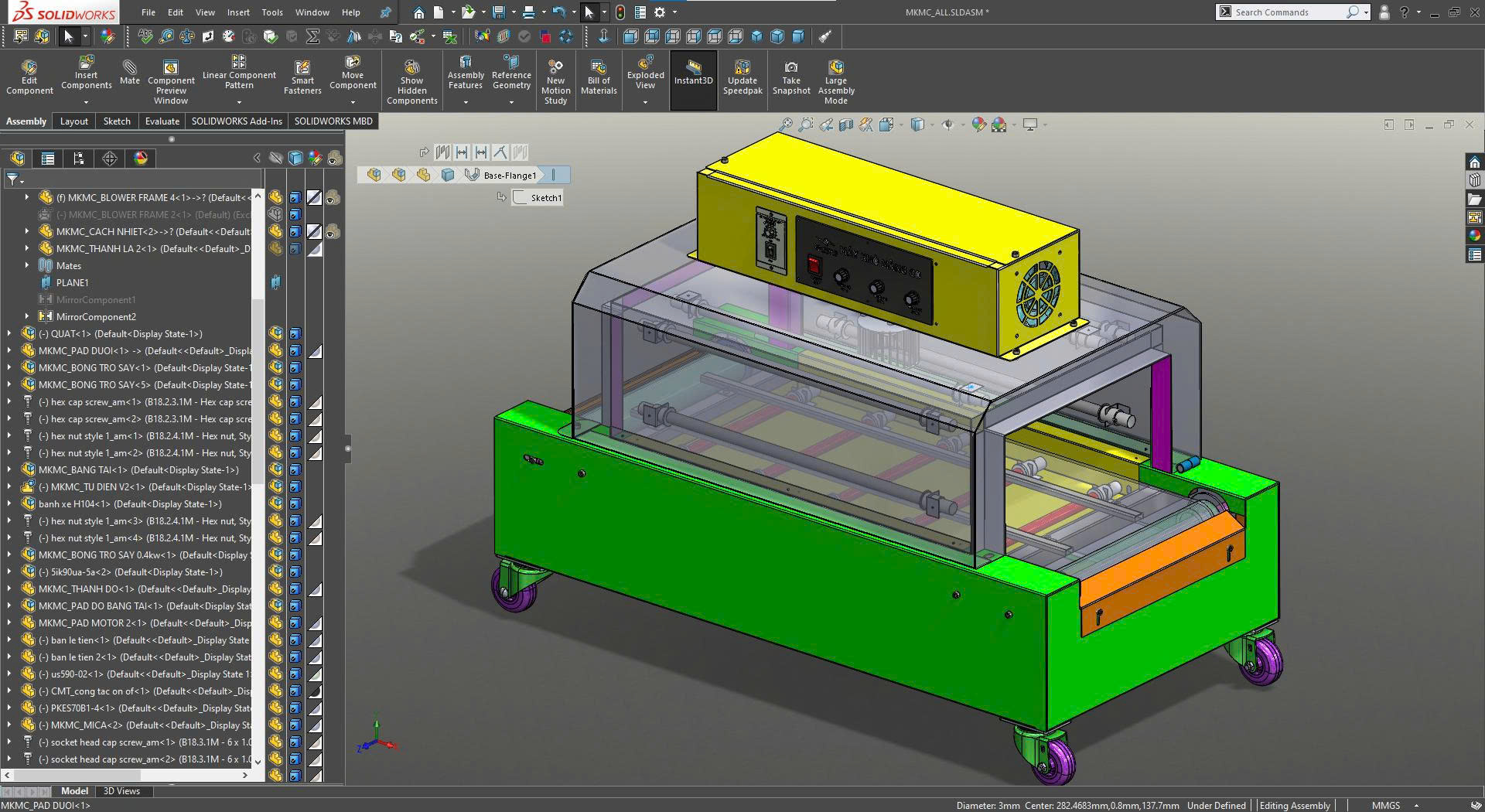Click the Take Snapshot tool
Image resolution: width=1485 pixels, height=812 pixels.
790,77
